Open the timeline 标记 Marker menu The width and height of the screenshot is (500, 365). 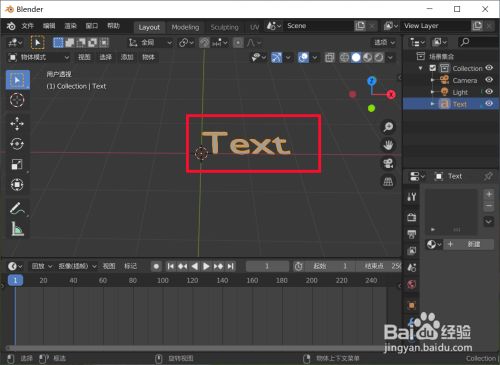coord(130,266)
